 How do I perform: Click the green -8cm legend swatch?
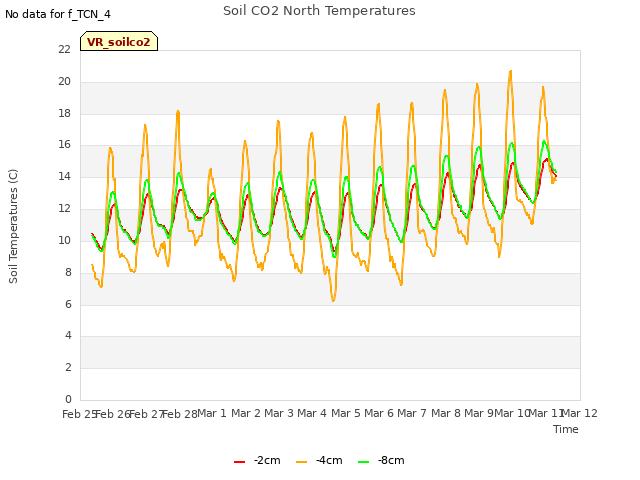pos(363,462)
